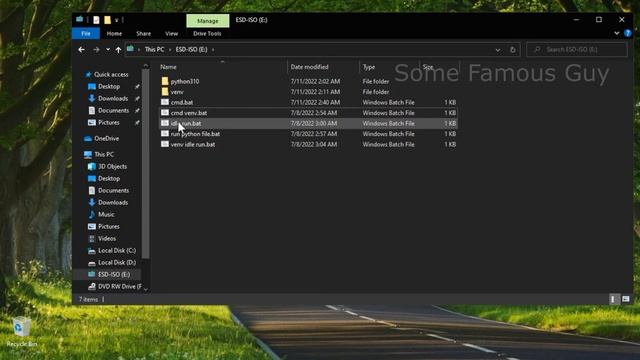Open Documents under This PC
The width and height of the screenshot is (640, 360).
(113, 191)
